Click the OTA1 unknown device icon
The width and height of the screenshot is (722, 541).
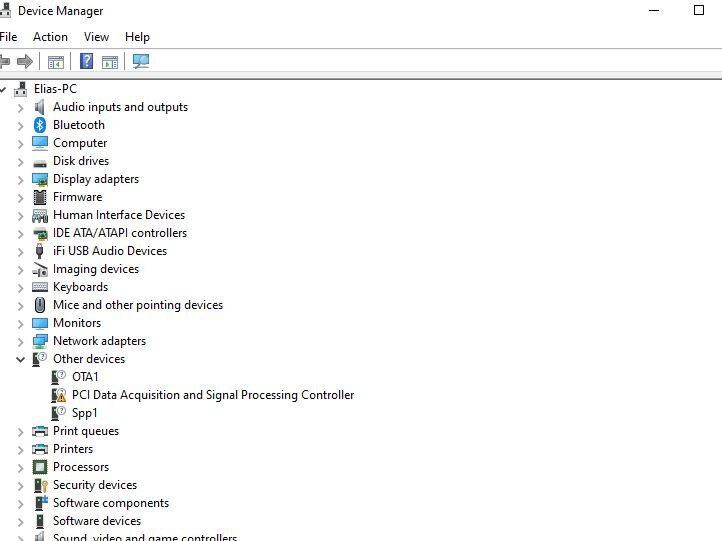click(x=58, y=377)
